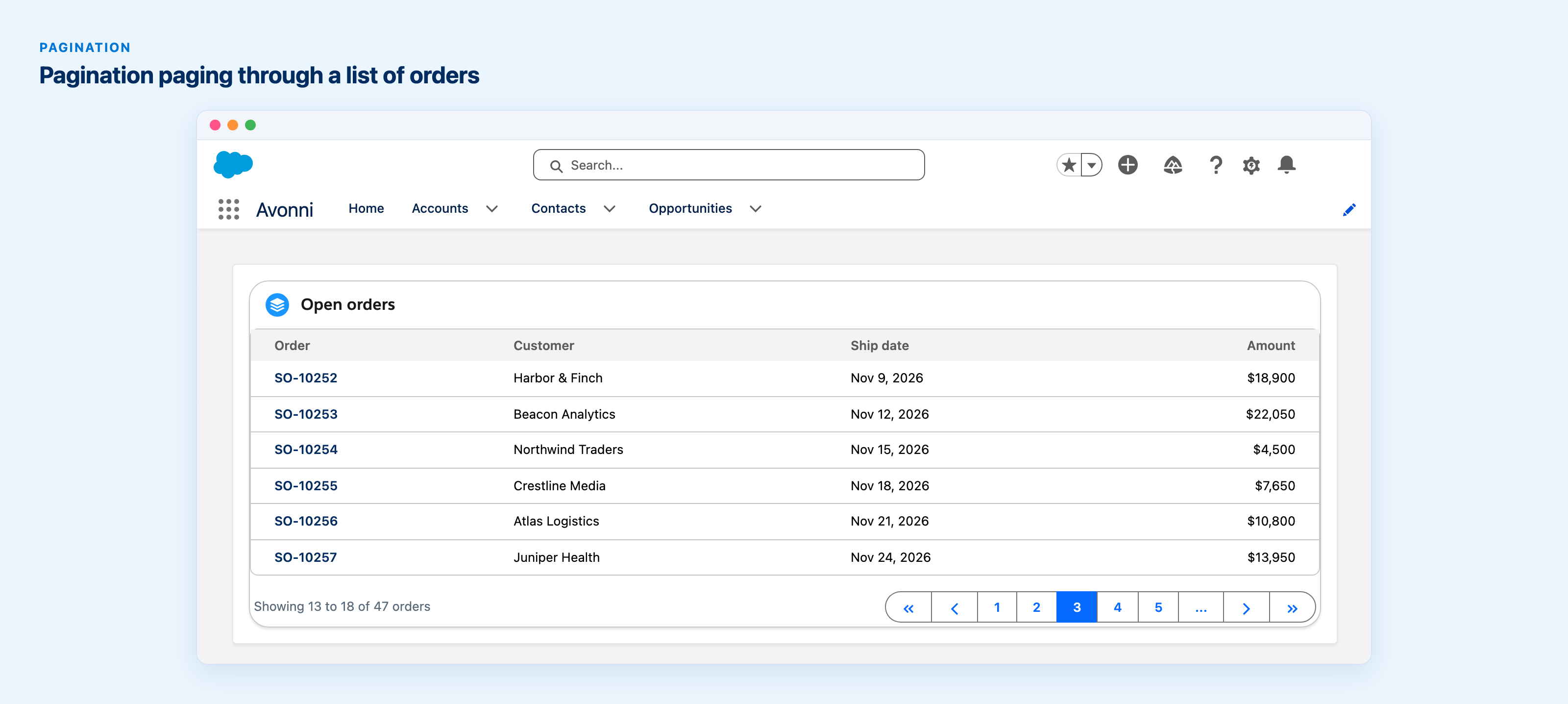
Task: Open order SO-10255
Action: point(306,486)
